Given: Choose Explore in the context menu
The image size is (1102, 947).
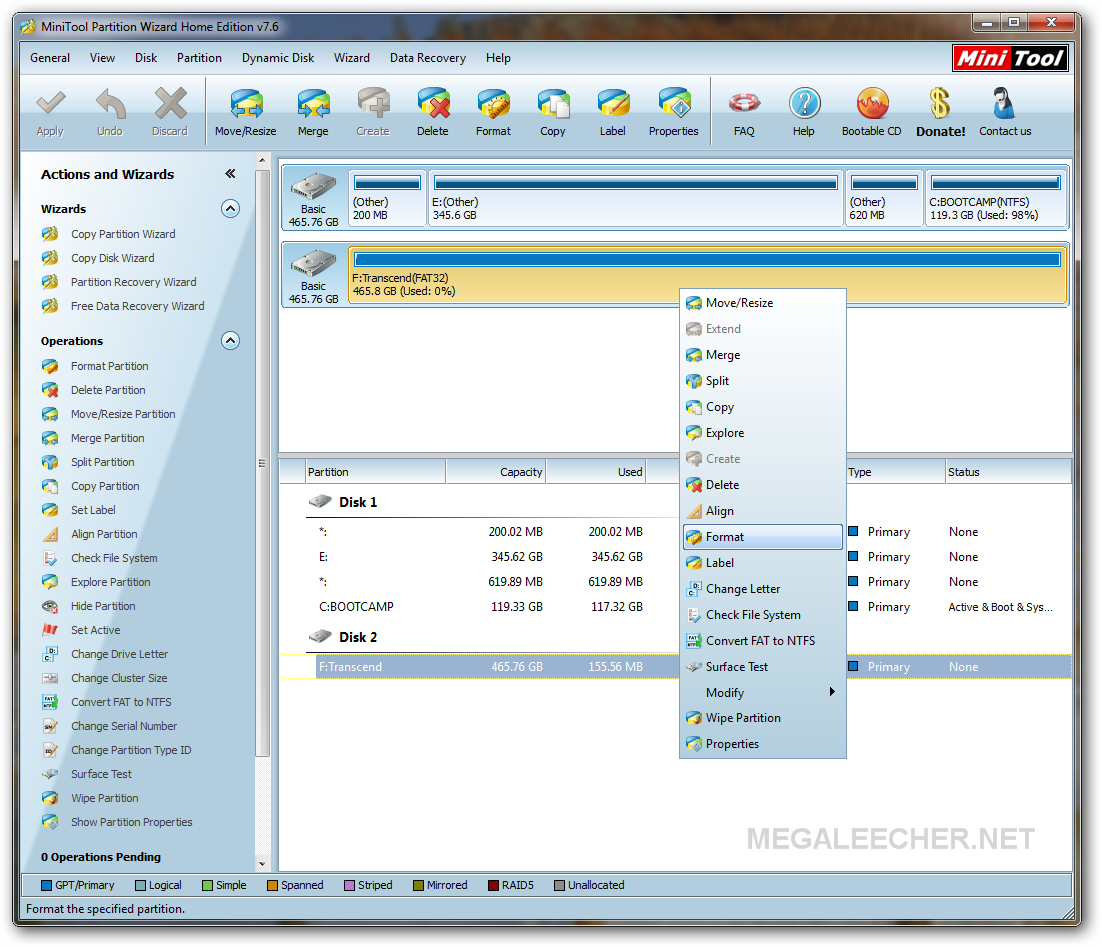Looking at the screenshot, I should click(x=763, y=433).
